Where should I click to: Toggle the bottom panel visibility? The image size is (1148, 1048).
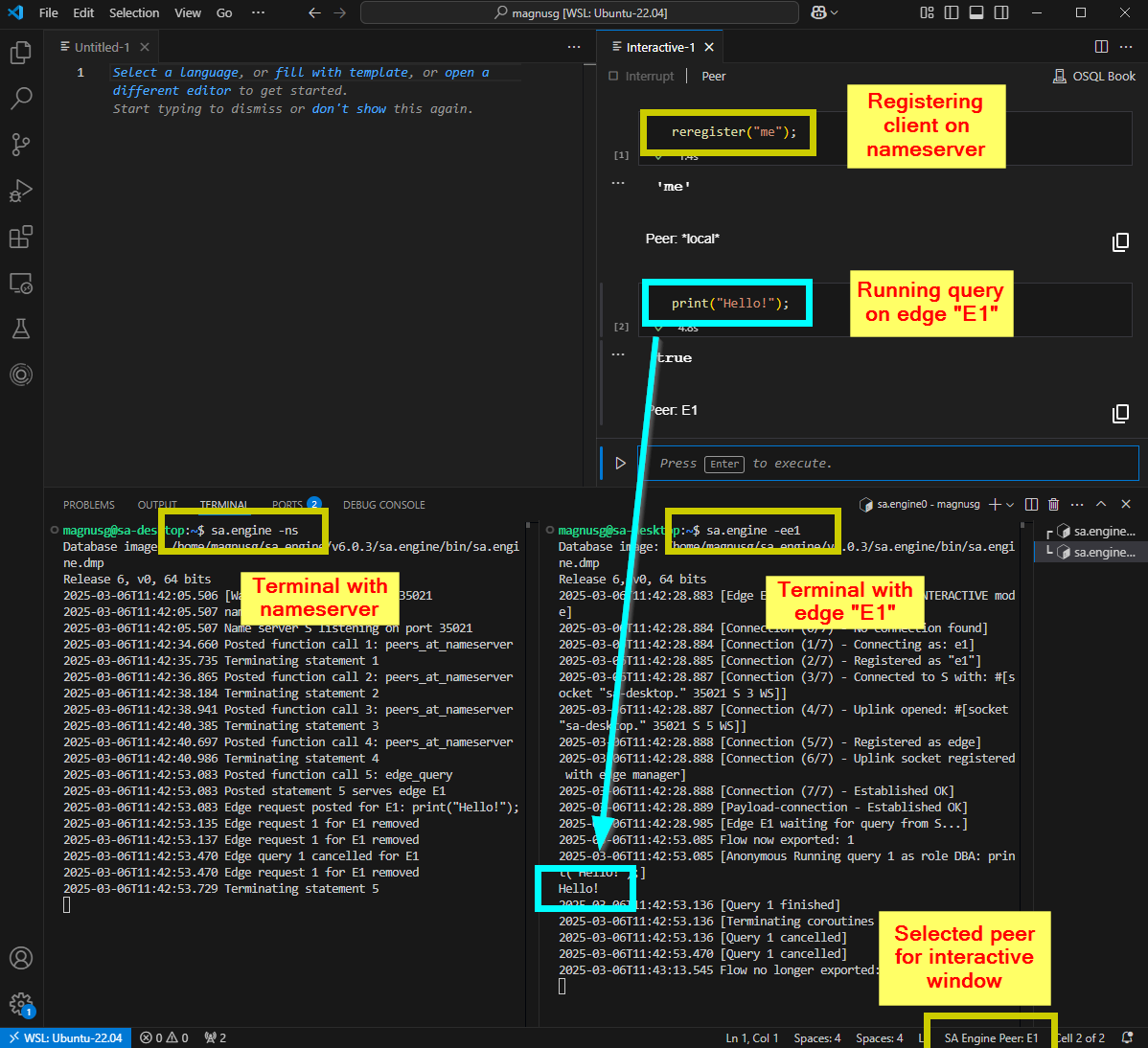[976, 12]
